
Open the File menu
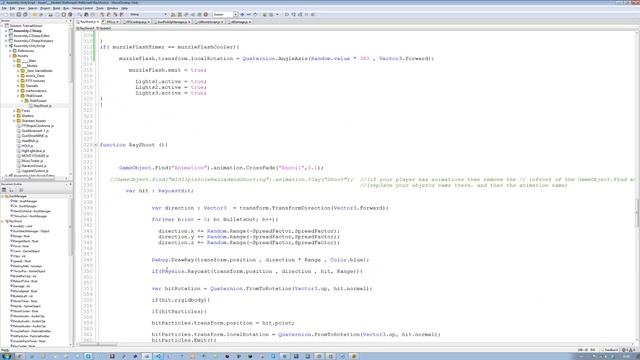click(4, 8)
